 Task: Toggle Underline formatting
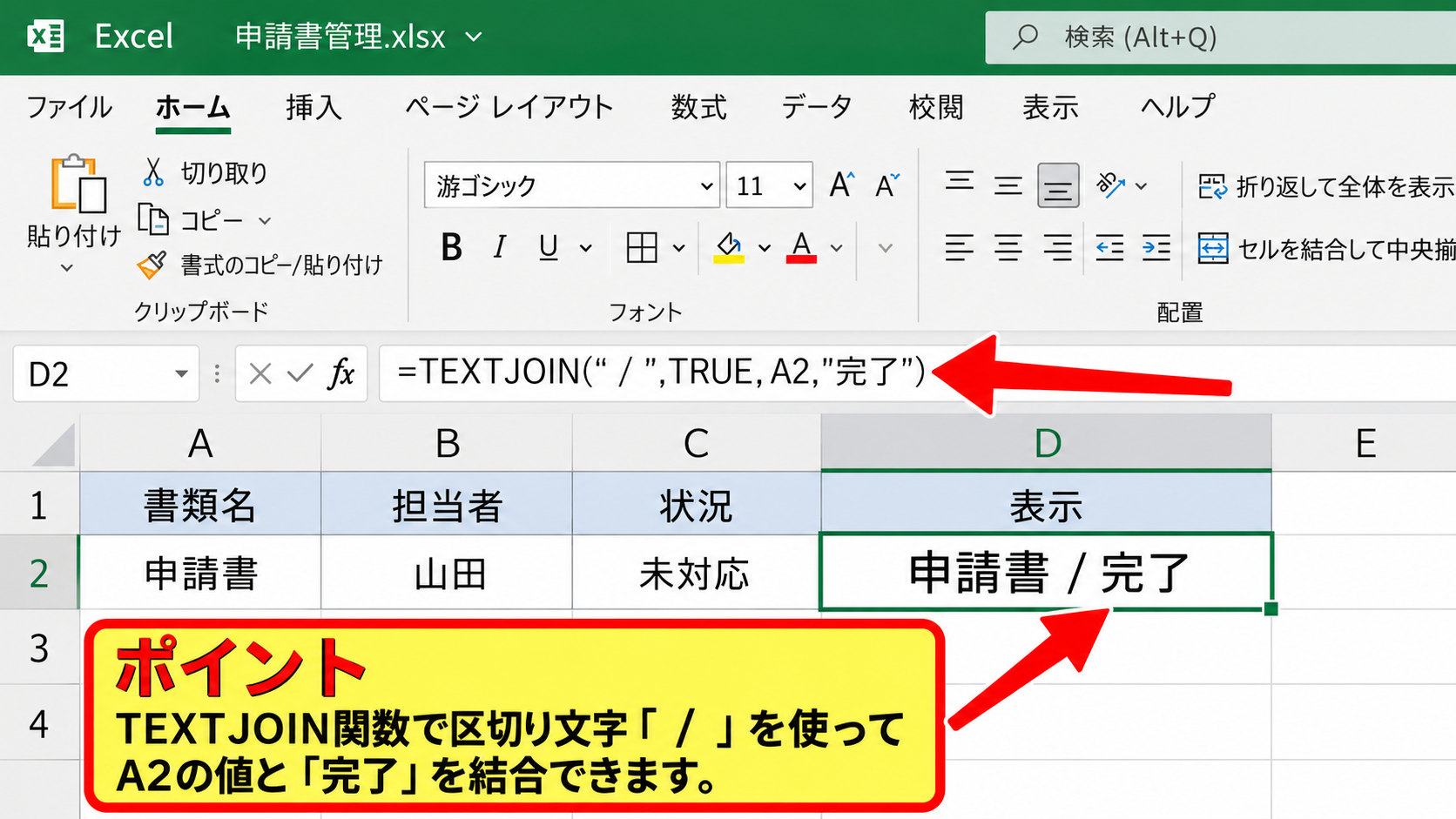click(x=548, y=248)
